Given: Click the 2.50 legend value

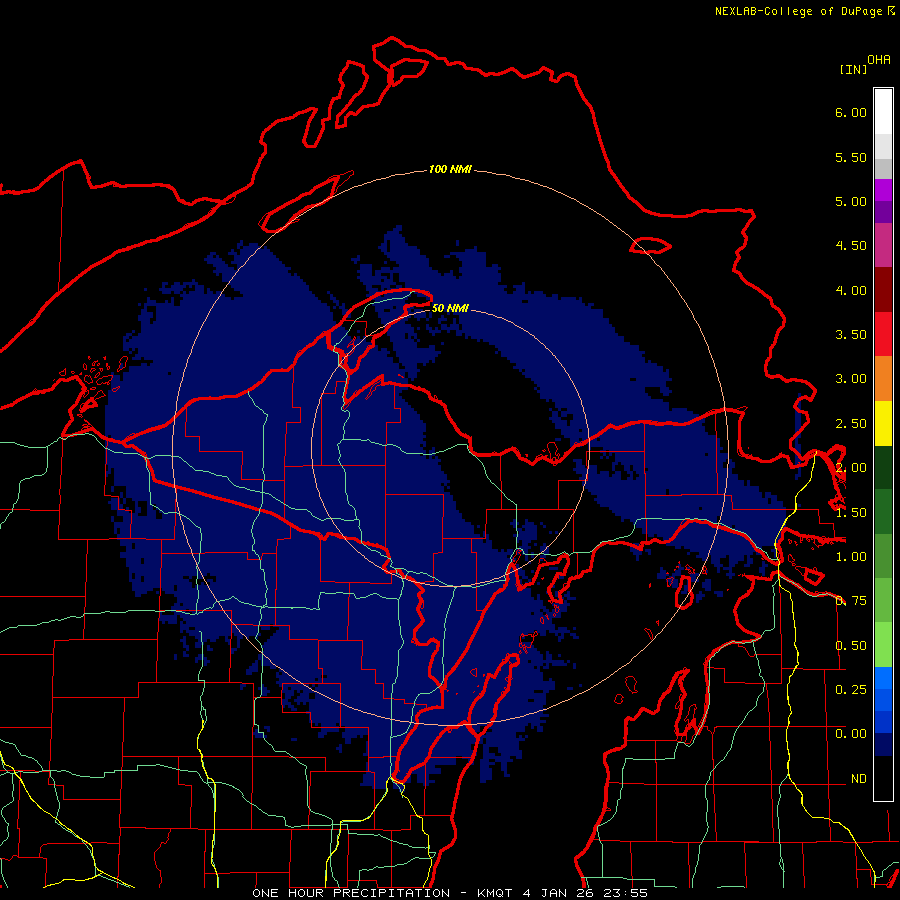Looking at the screenshot, I should 851,424.
